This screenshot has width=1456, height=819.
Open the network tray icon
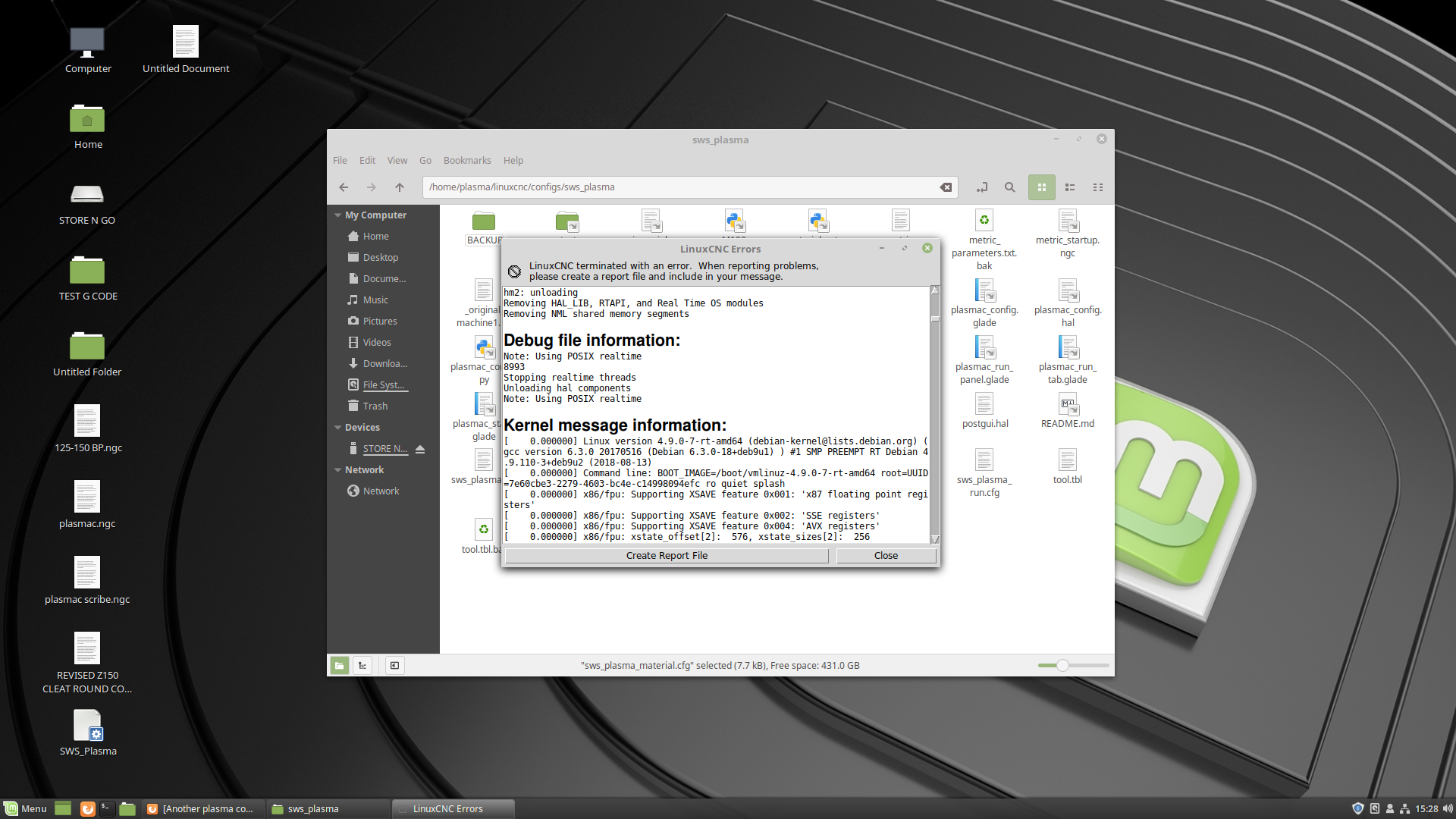tap(1405, 808)
